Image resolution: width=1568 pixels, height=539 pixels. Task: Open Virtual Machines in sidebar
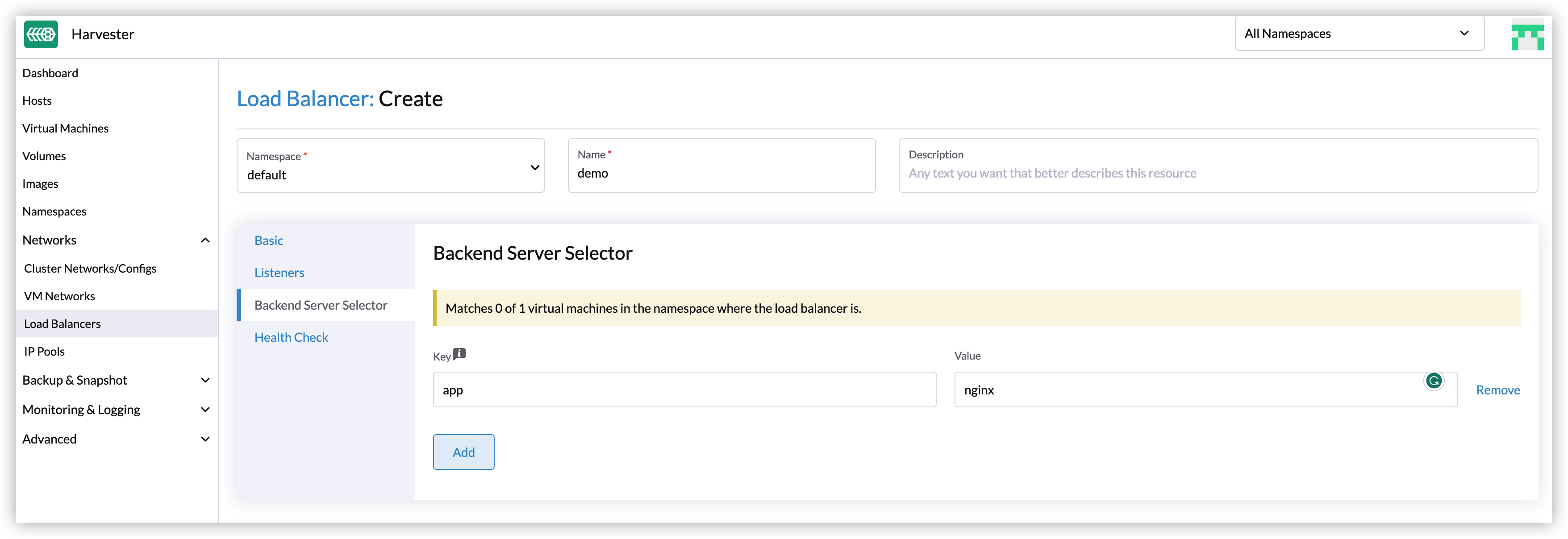65,129
